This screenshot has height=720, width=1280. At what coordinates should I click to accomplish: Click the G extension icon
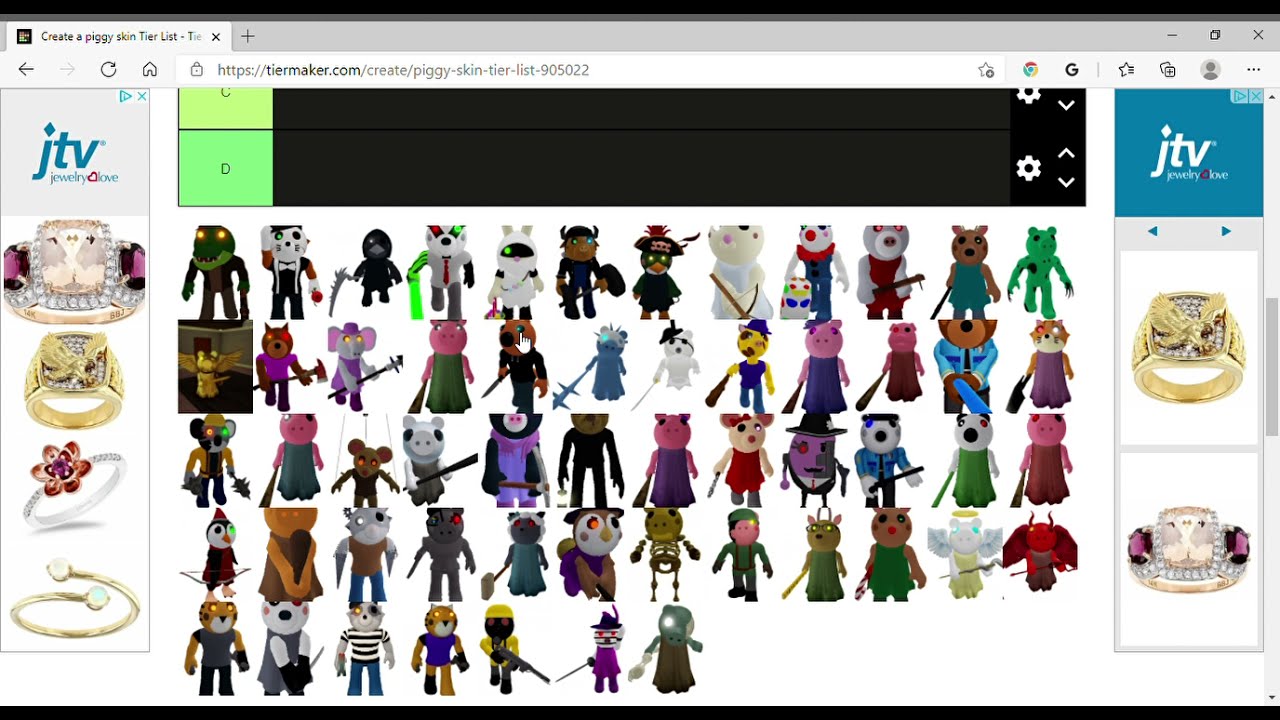[1072, 70]
